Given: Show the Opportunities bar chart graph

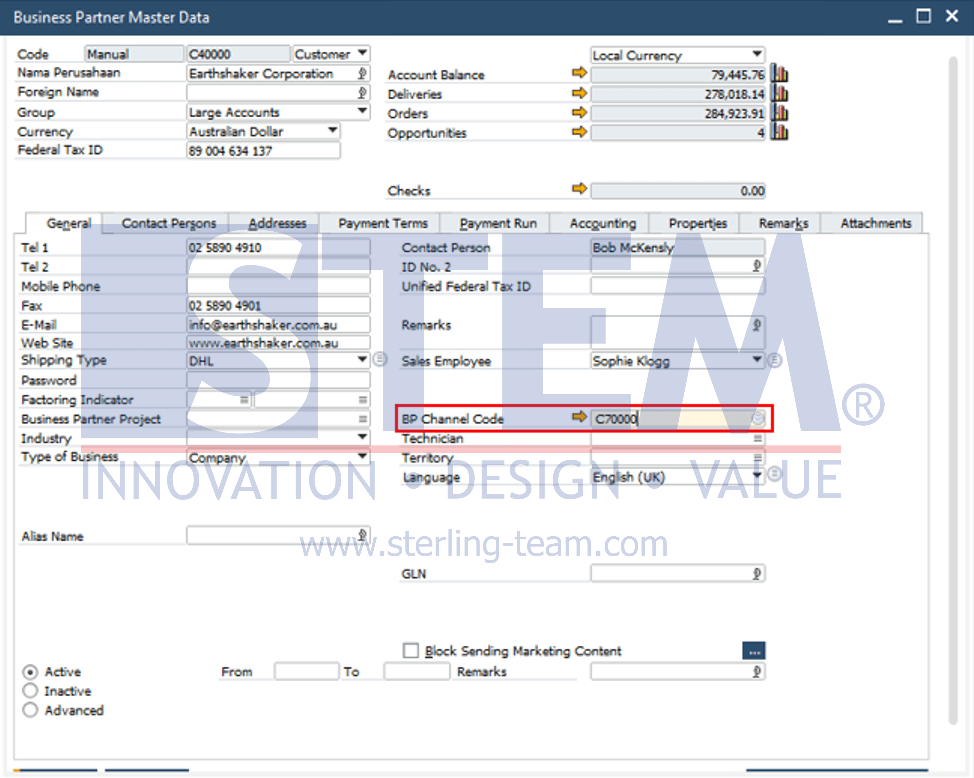Looking at the screenshot, I should 779,132.
